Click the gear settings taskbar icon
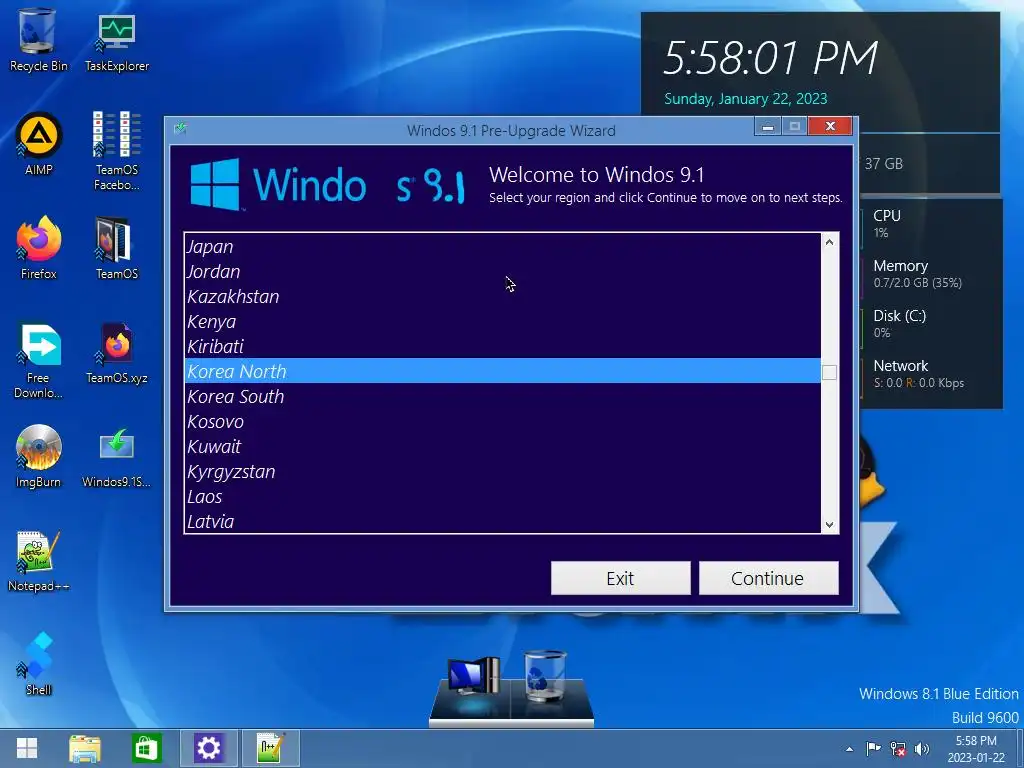The width and height of the screenshot is (1024, 768). point(208,748)
